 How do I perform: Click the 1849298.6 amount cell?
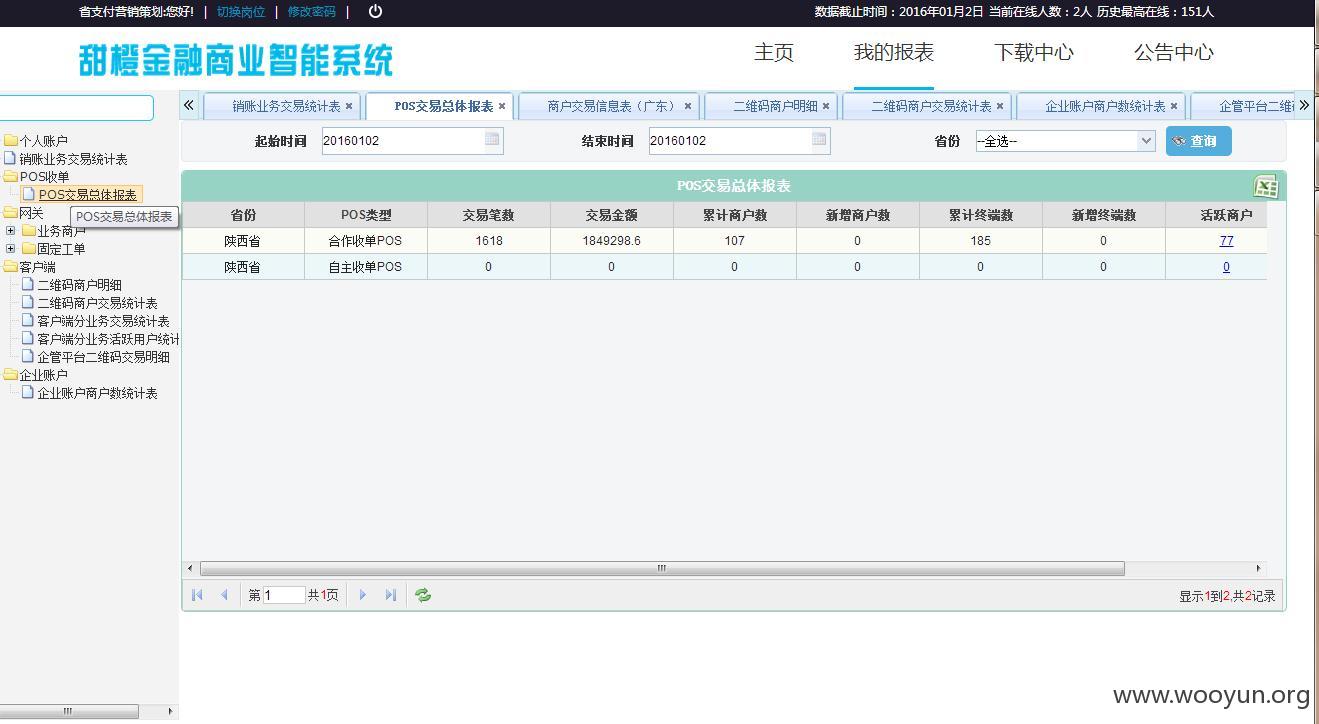tap(612, 241)
